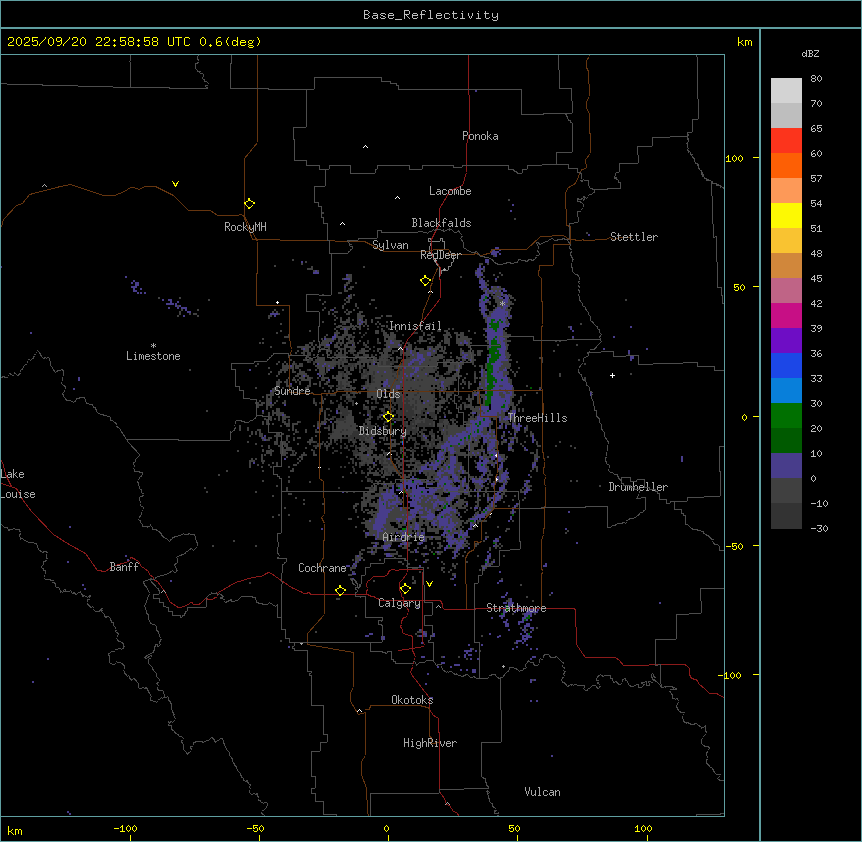
Task: Click the light gray 80 dBZ legend swatch
Action: [x=786, y=90]
